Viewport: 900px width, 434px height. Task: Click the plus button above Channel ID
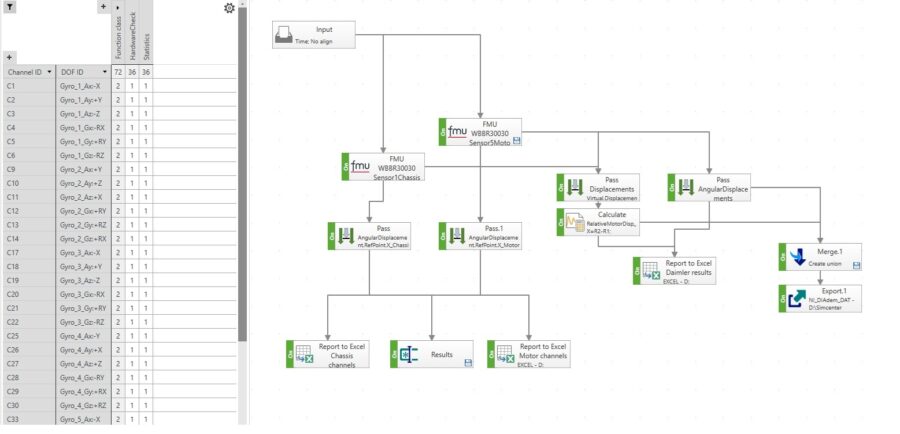click(9, 57)
